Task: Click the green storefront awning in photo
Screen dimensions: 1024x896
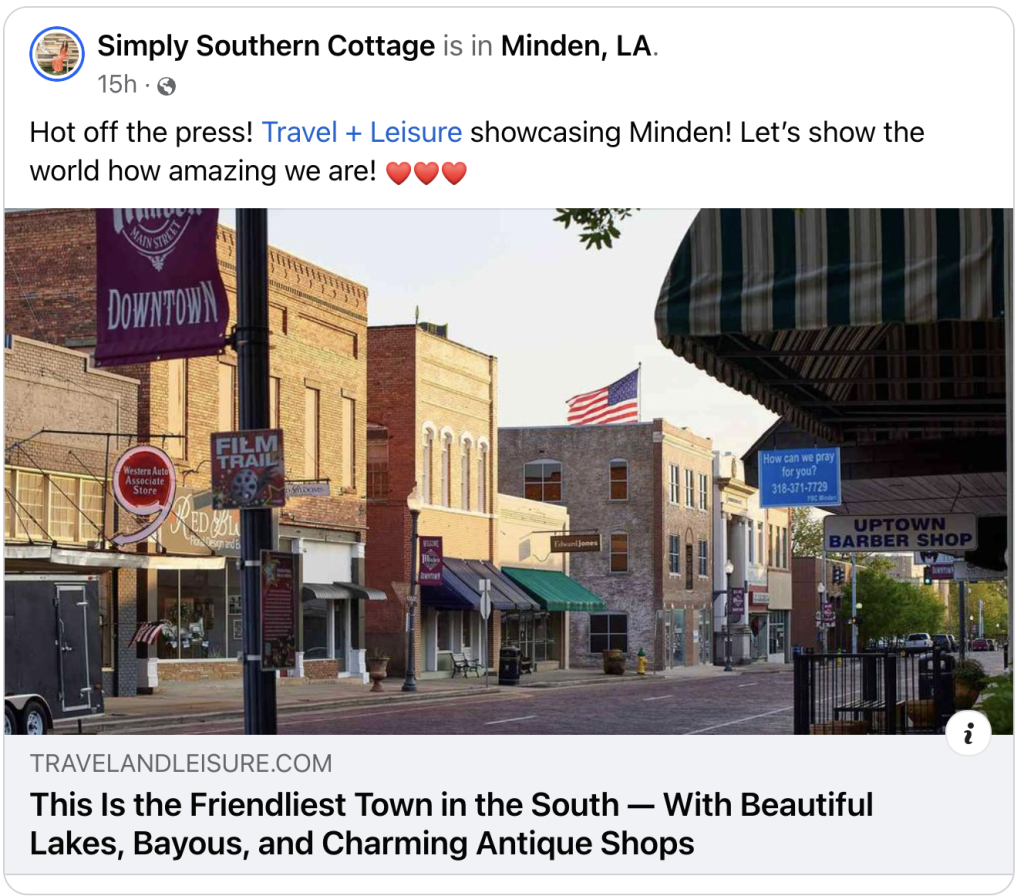Action: pyautogui.click(x=553, y=589)
